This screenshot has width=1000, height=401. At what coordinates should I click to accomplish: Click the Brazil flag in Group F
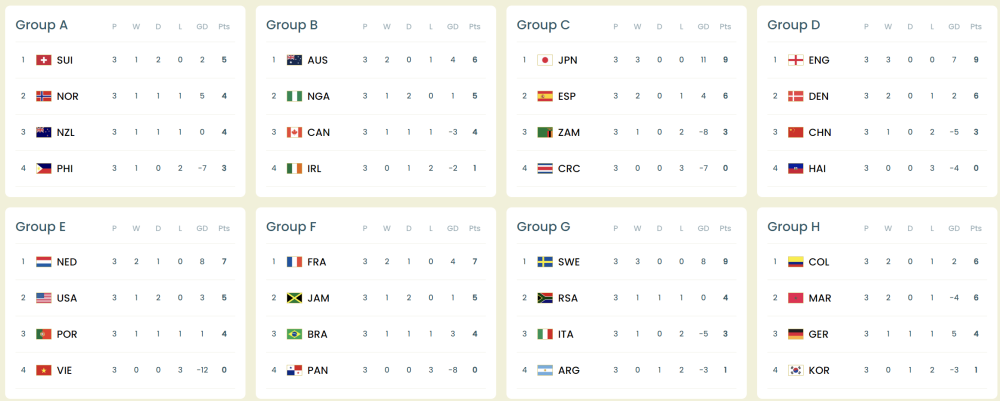294,334
